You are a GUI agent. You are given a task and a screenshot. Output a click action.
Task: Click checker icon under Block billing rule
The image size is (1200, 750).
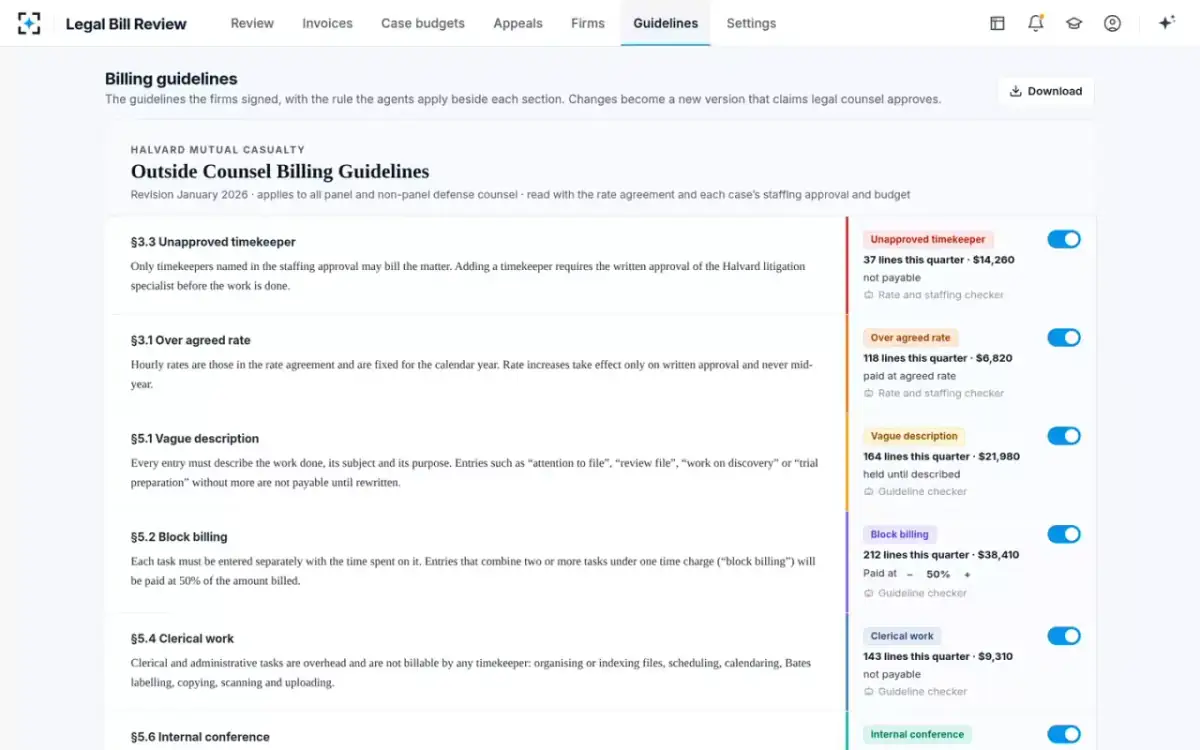(868, 593)
